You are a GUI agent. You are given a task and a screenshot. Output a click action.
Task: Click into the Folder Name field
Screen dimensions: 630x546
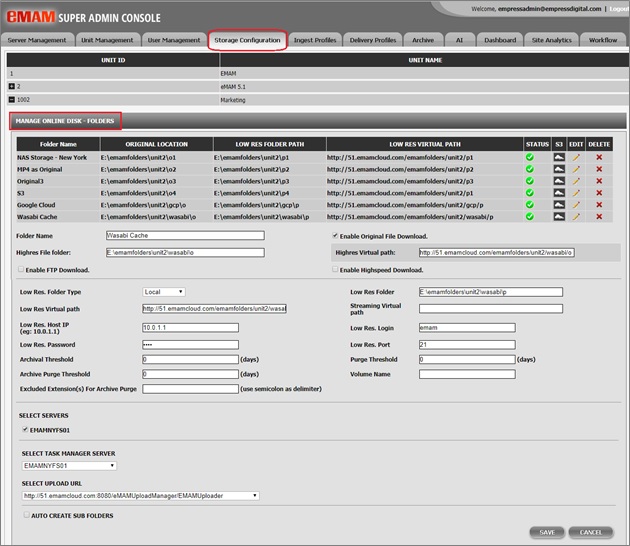point(185,235)
